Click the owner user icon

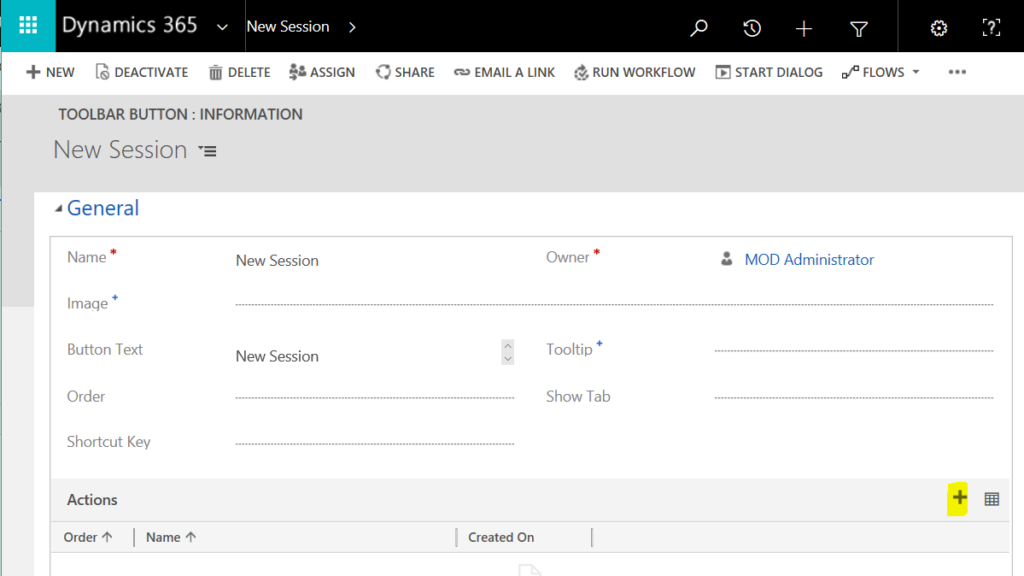pyautogui.click(x=726, y=259)
